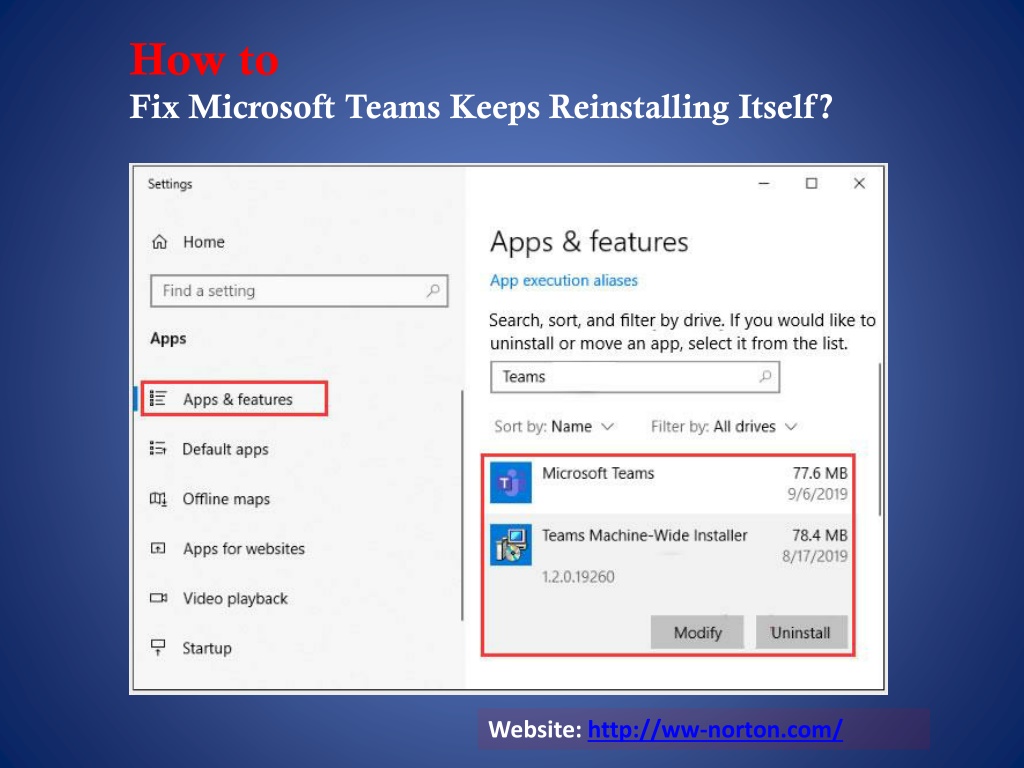Click the Home house icon in Settings
The height and width of the screenshot is (768, 1024).
pyautogui.click(x=159, y=242)
